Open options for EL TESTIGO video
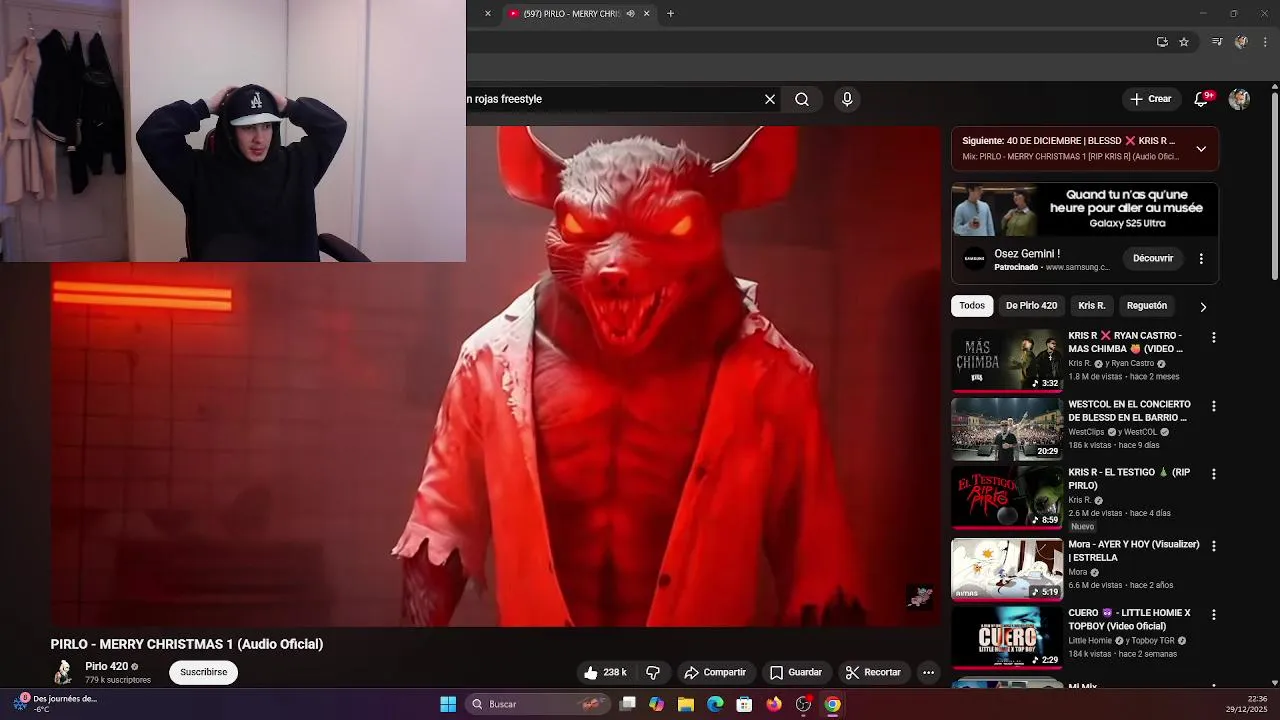1280x720 pixels. 1214,474
